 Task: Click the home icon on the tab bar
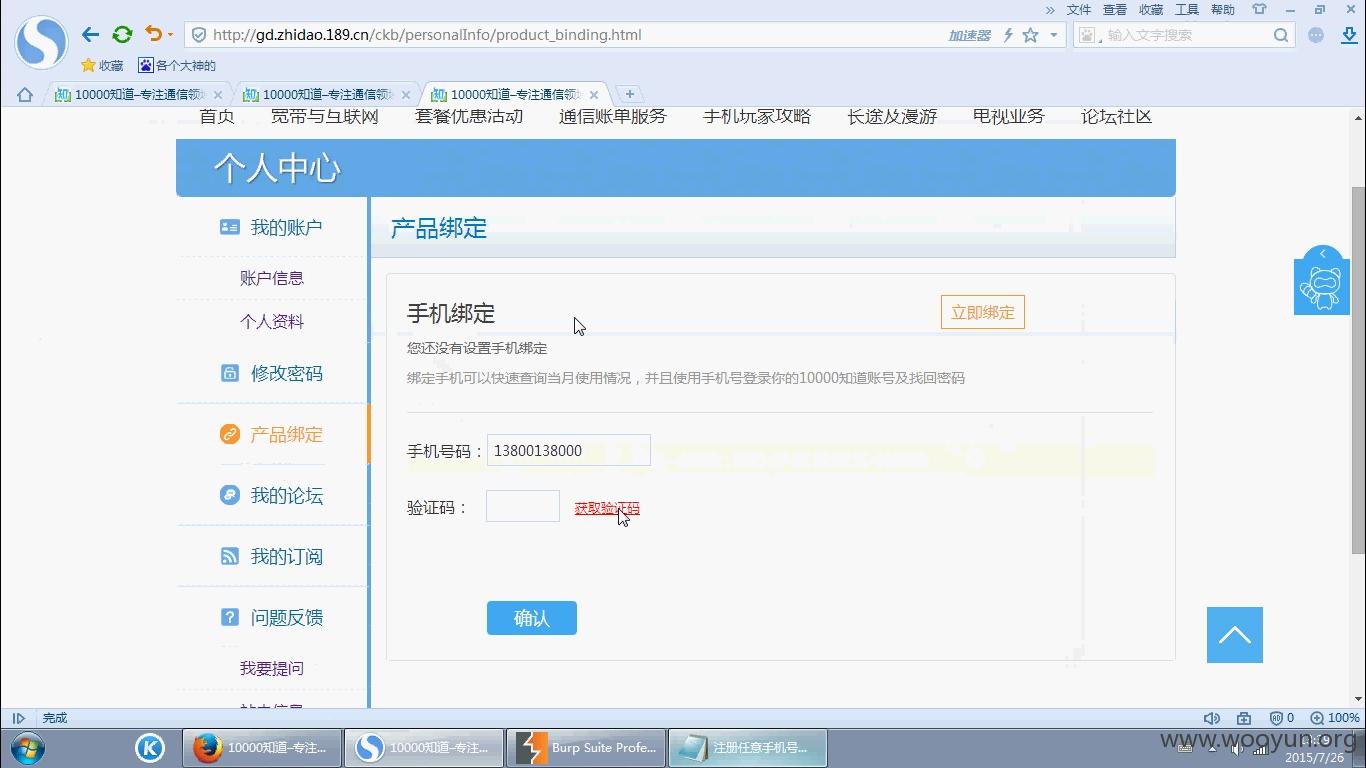click(25, 95)
